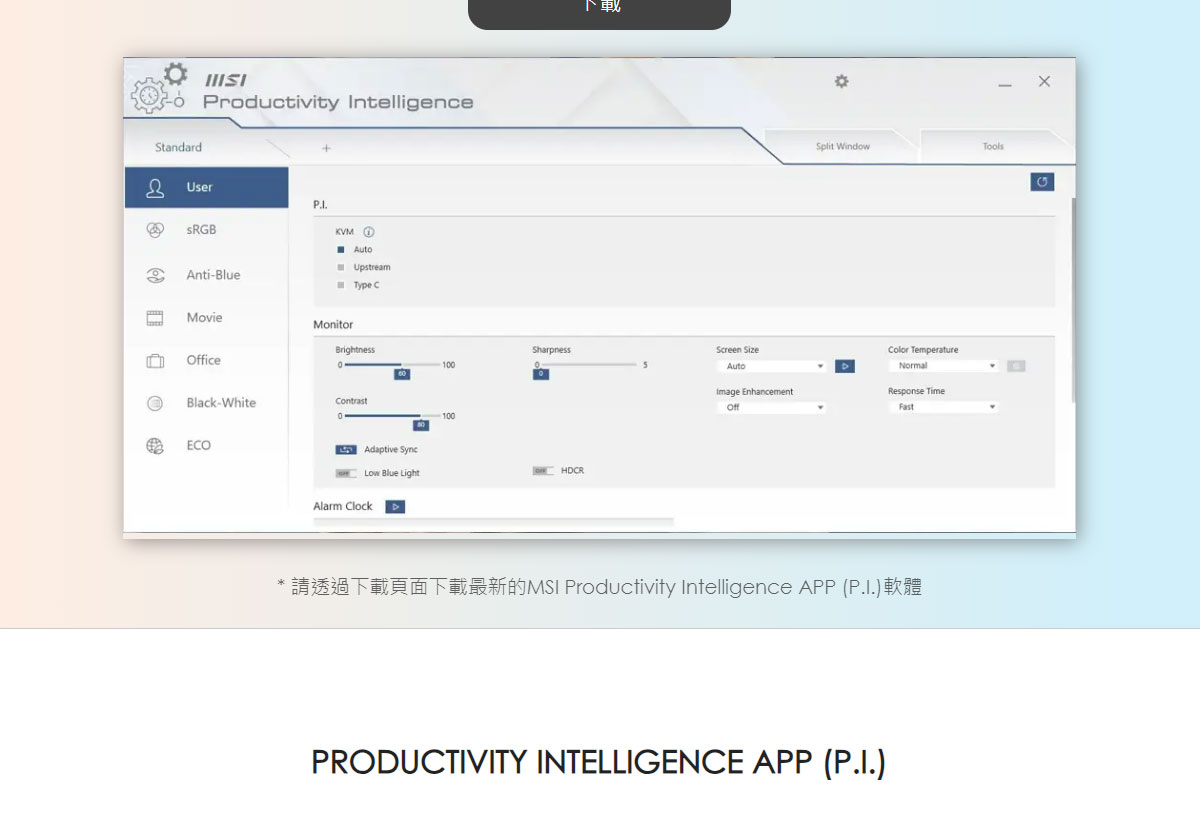
Task: Select the User profile icon
Action: [x=155, y=187]
